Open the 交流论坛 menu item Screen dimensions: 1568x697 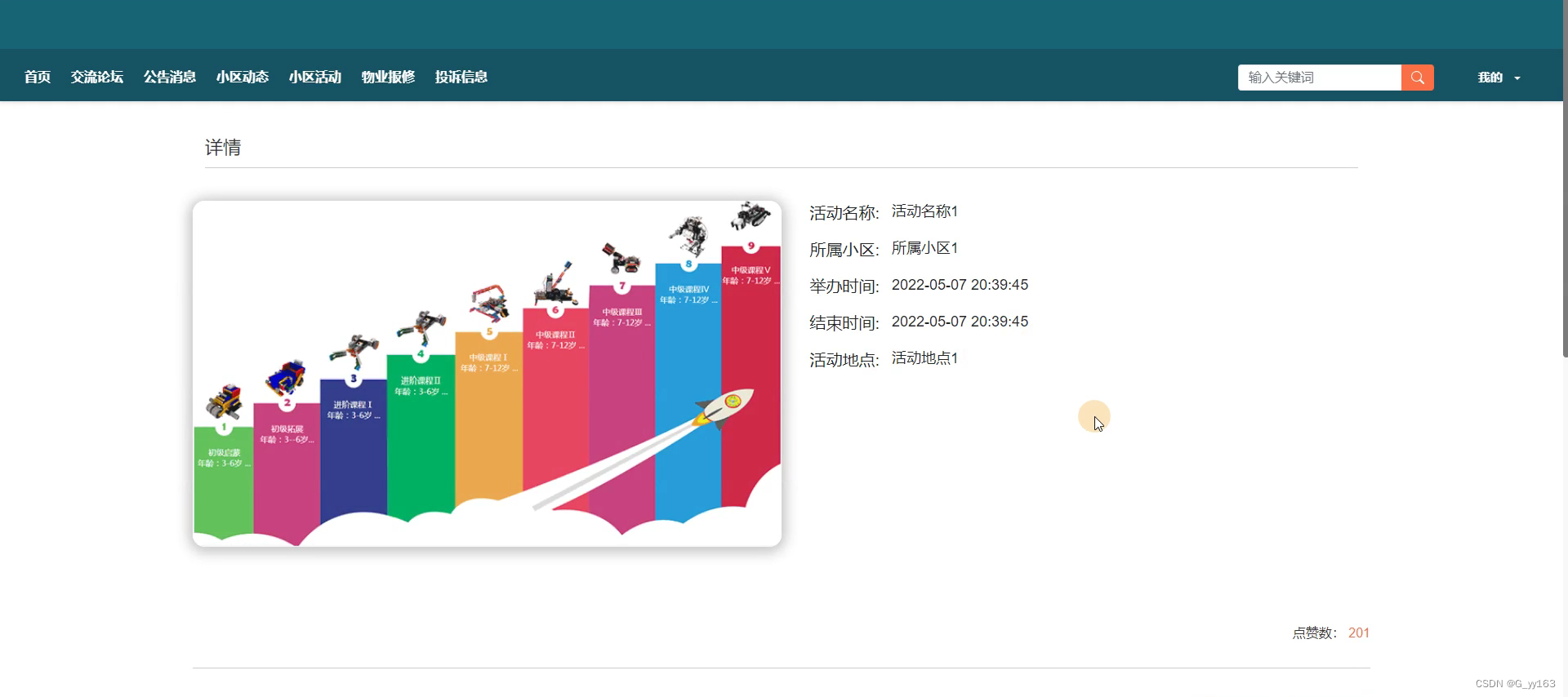tap(97, 77)
